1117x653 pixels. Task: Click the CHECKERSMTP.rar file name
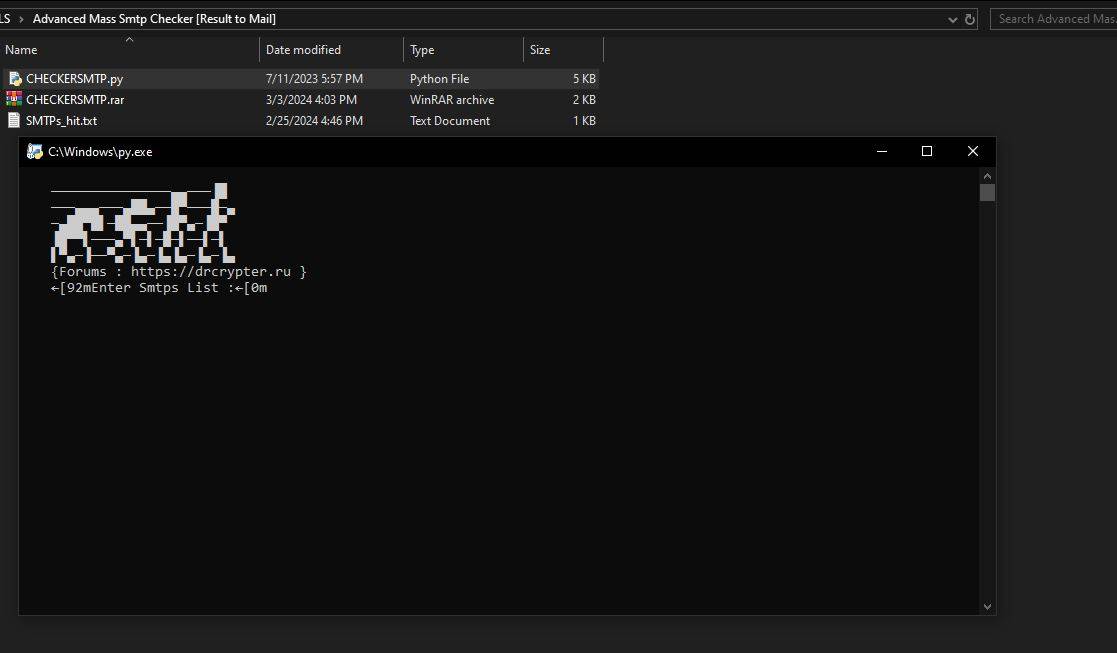coord(75,100)
